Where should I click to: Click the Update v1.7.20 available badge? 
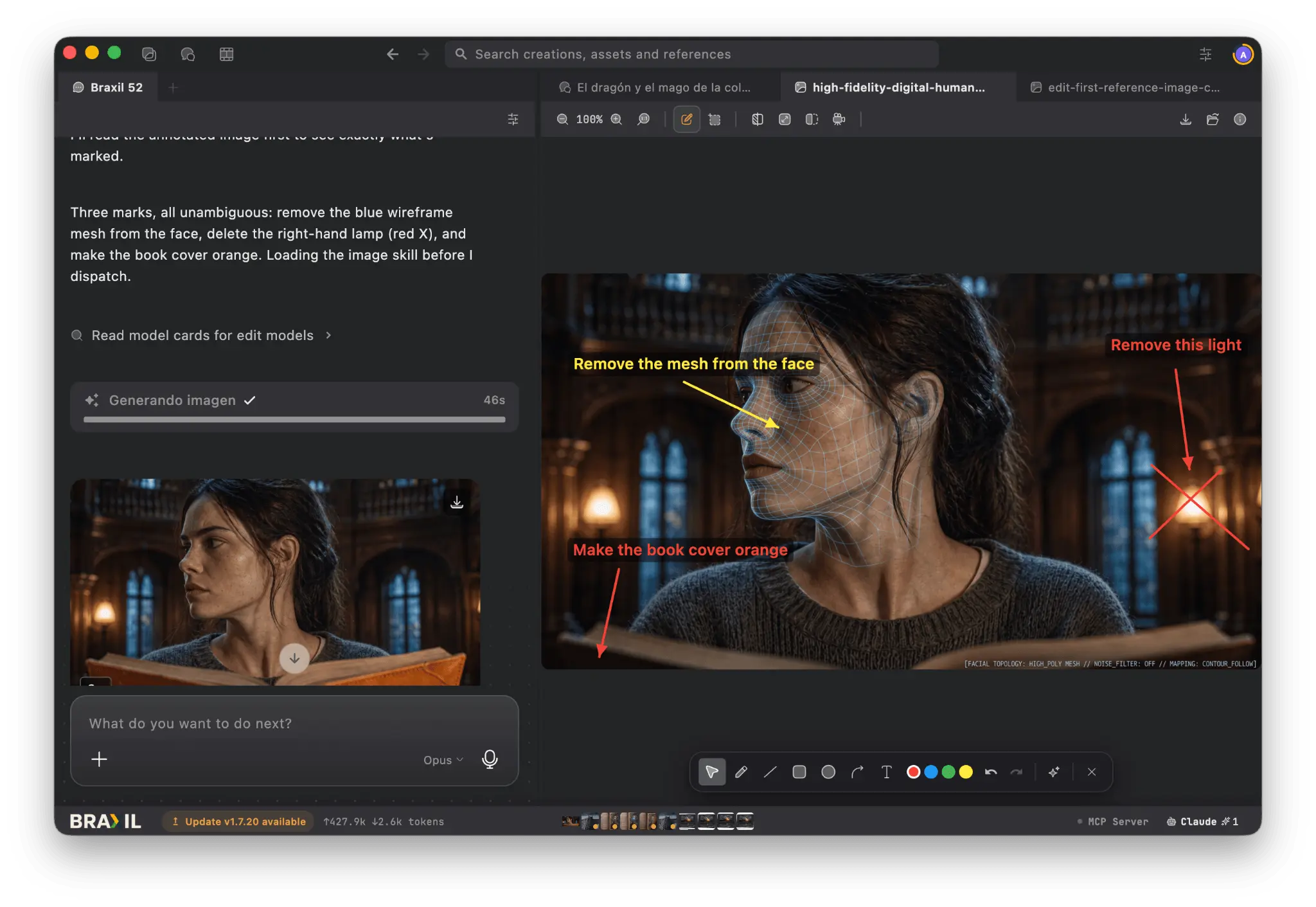[x=238, y=822]
